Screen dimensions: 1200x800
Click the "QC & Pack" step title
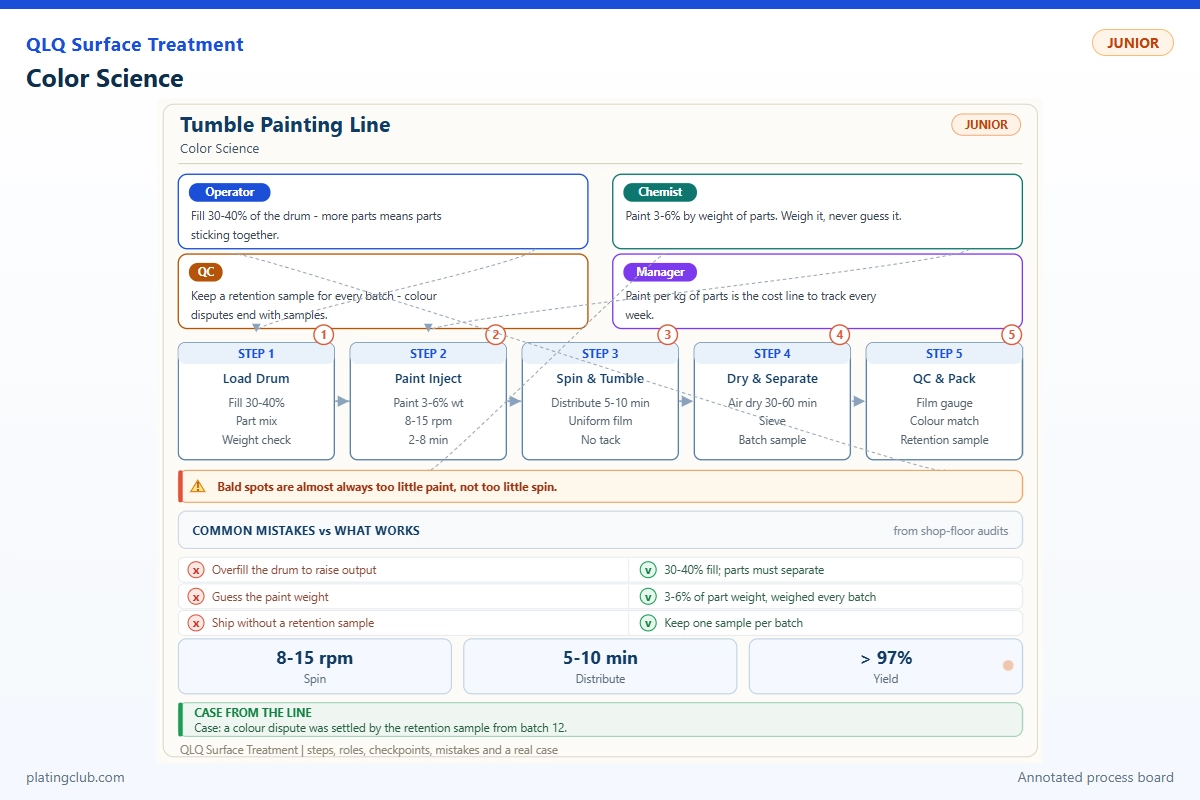(x=944, y=379)
